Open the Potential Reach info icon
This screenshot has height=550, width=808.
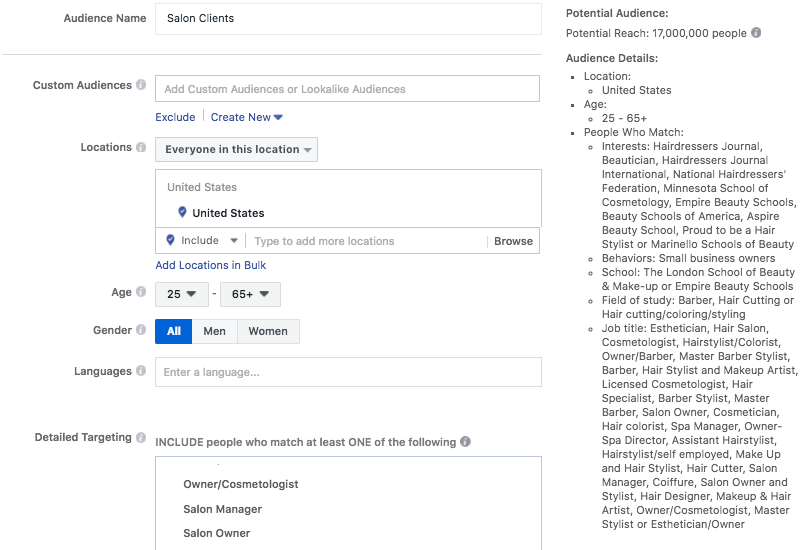coord(756,32)
